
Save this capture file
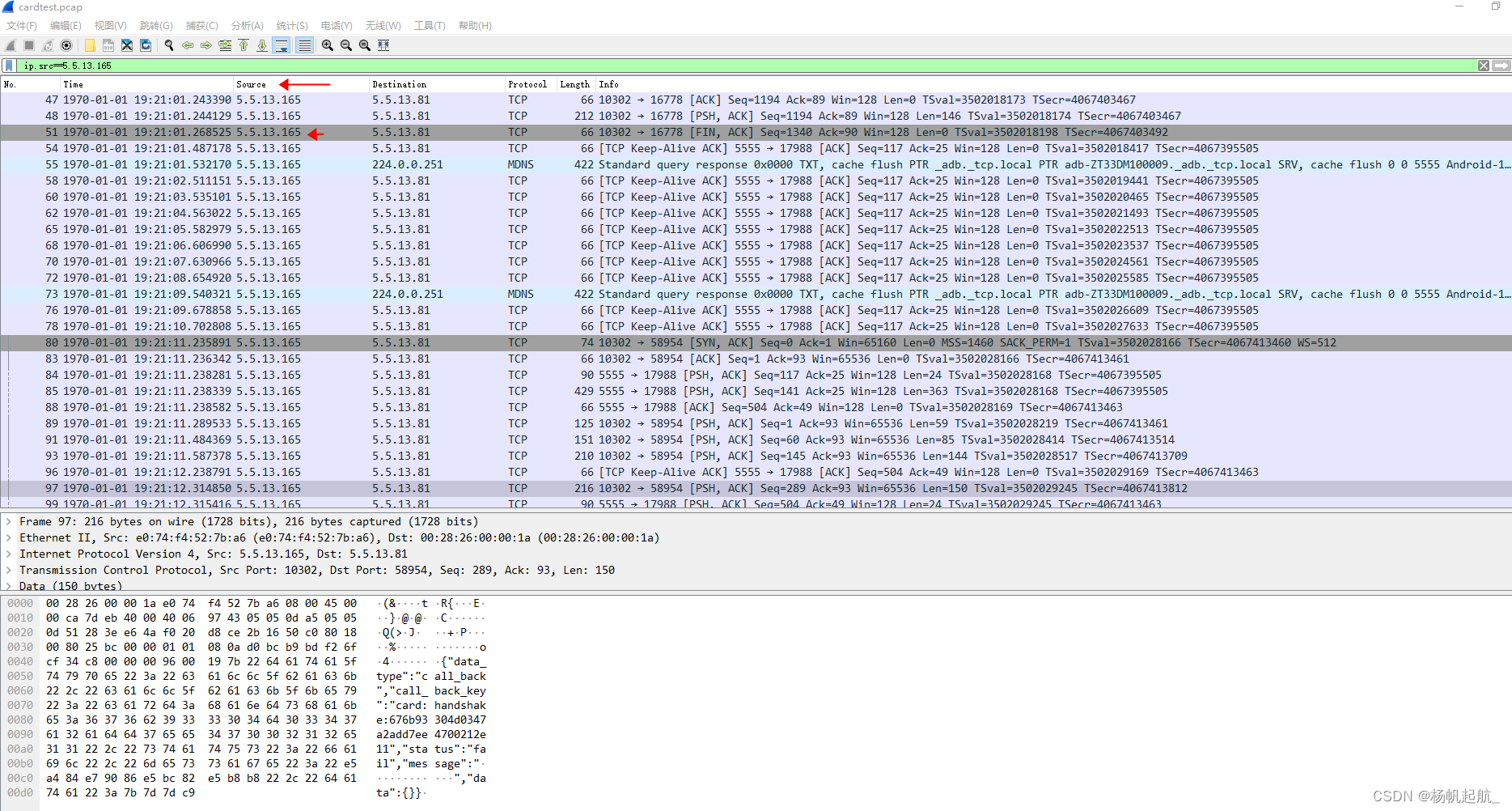coord(108,45)
